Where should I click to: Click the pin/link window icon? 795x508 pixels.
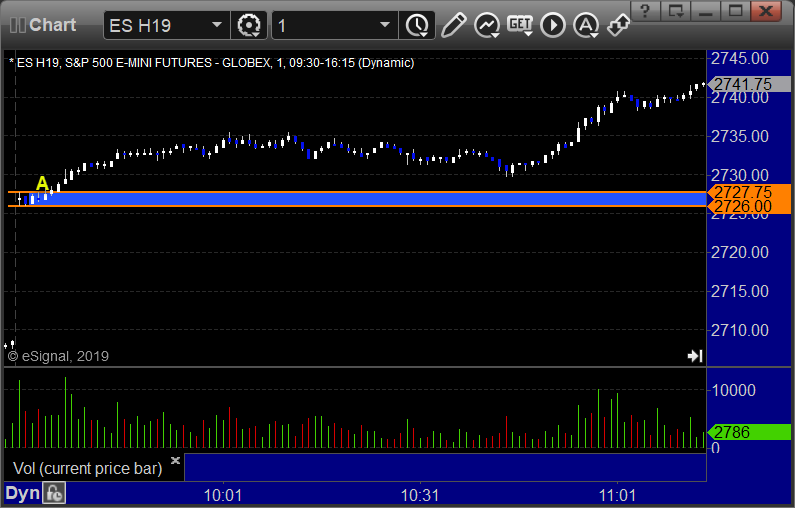pyautogui.click(x=618, y=25)
